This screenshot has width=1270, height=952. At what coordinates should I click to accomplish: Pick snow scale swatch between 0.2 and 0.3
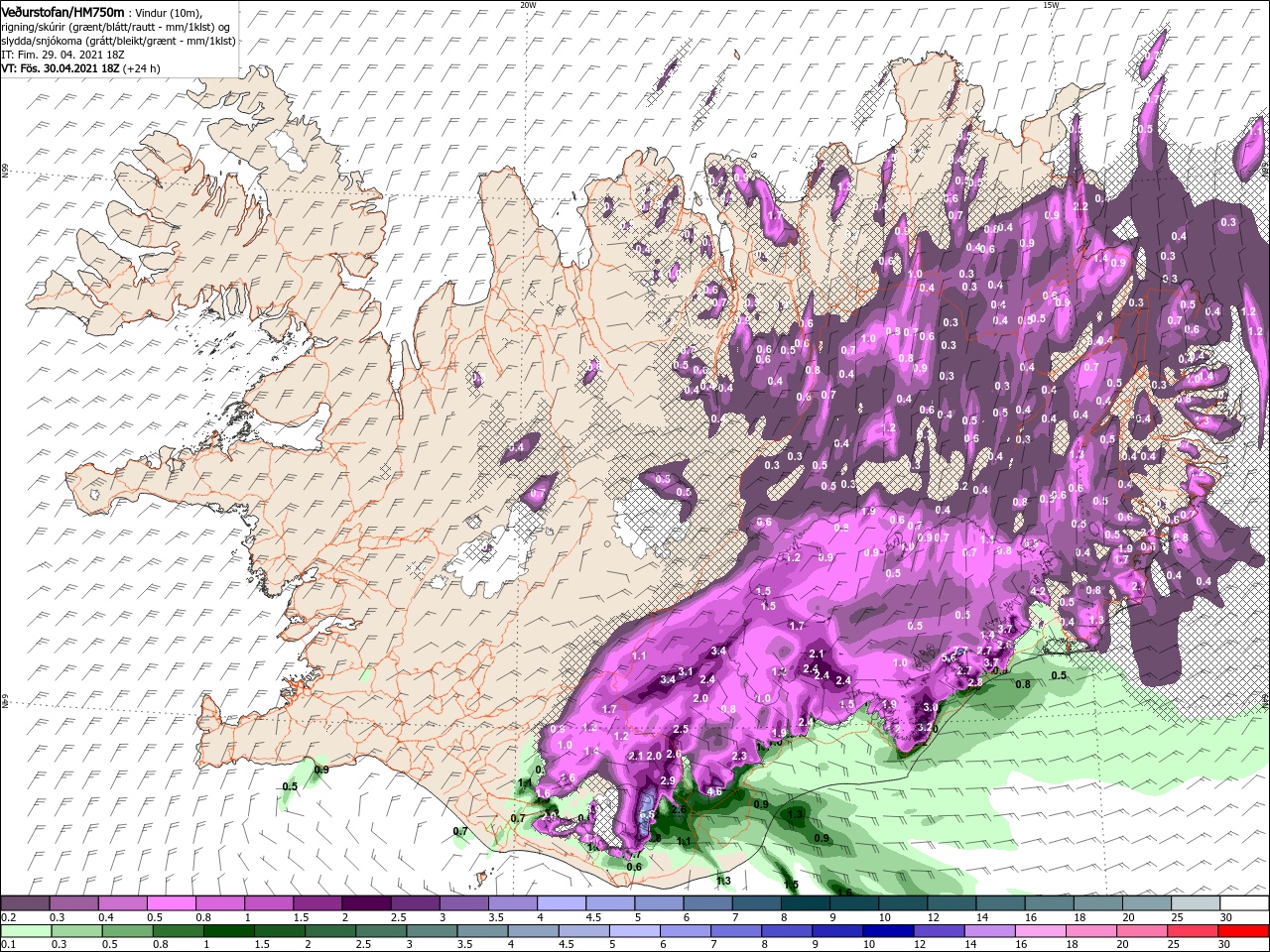point(25,903)
